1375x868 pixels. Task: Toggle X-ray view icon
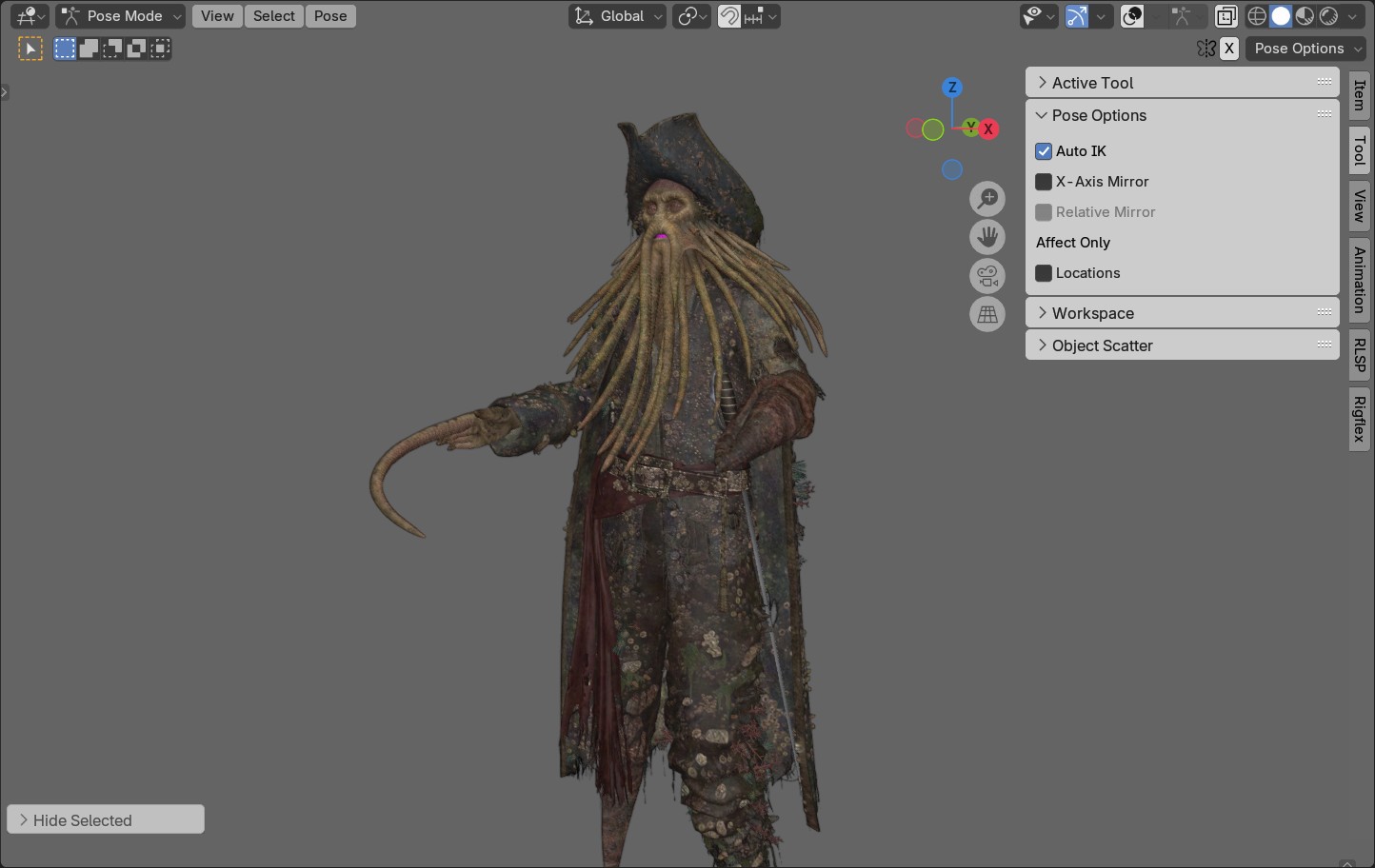pos(1226,16)
